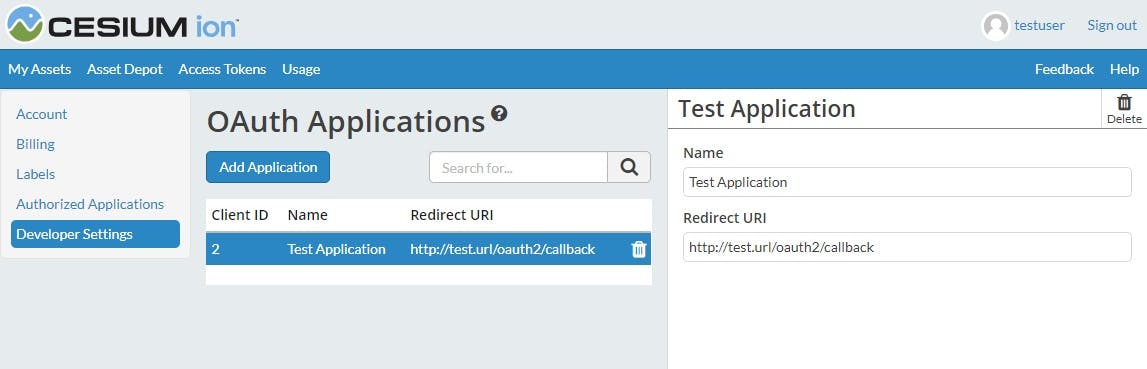Viewport: 1147px width, 369px height.
Task: Sort by Client ID column header
Action: [x=240, y=215]
